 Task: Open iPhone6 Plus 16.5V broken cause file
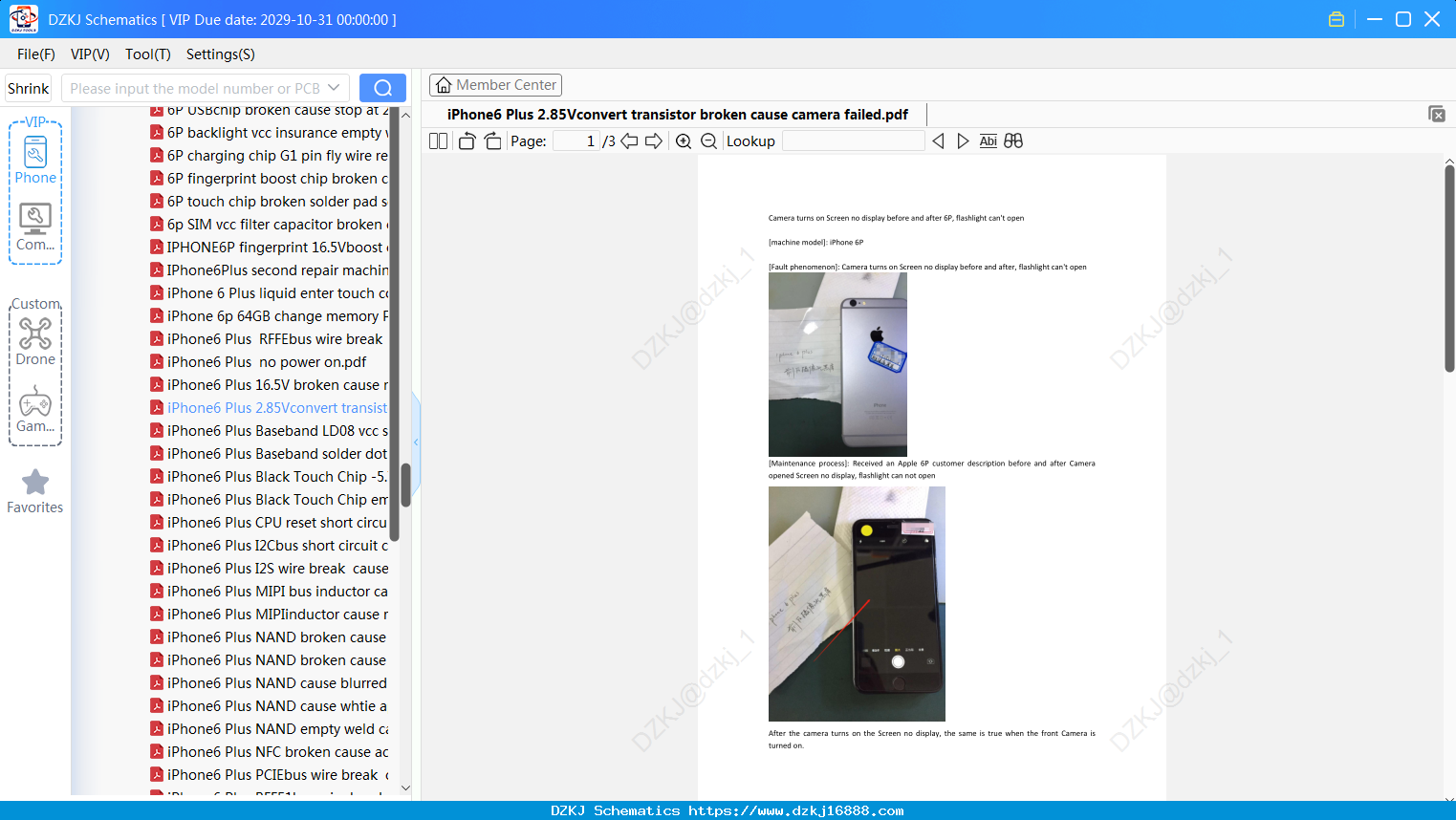click(270, 385)
